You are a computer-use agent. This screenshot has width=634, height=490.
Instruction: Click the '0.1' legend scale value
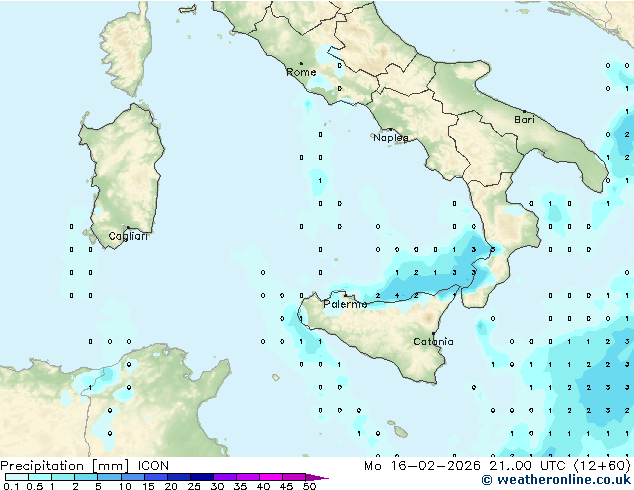coord(11,486)
